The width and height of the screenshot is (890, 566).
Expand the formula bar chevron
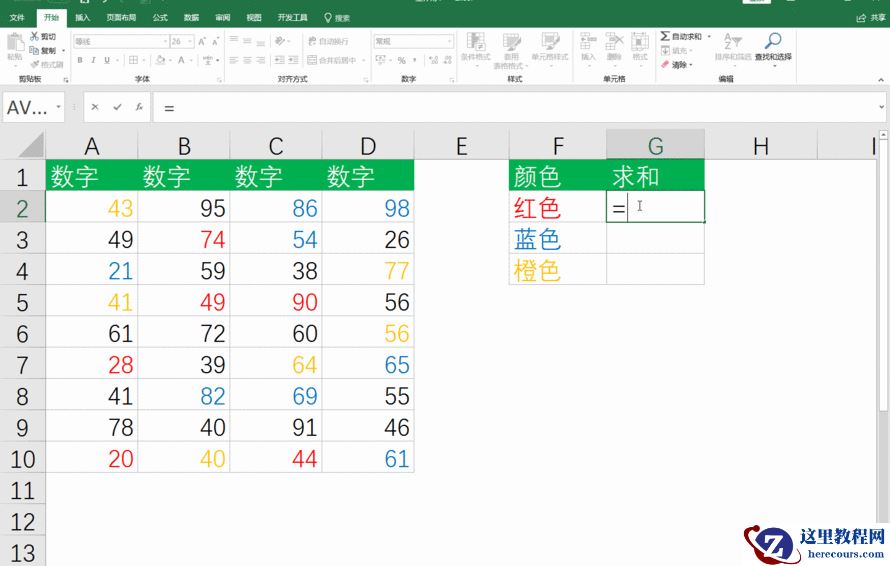pos(880,107)
